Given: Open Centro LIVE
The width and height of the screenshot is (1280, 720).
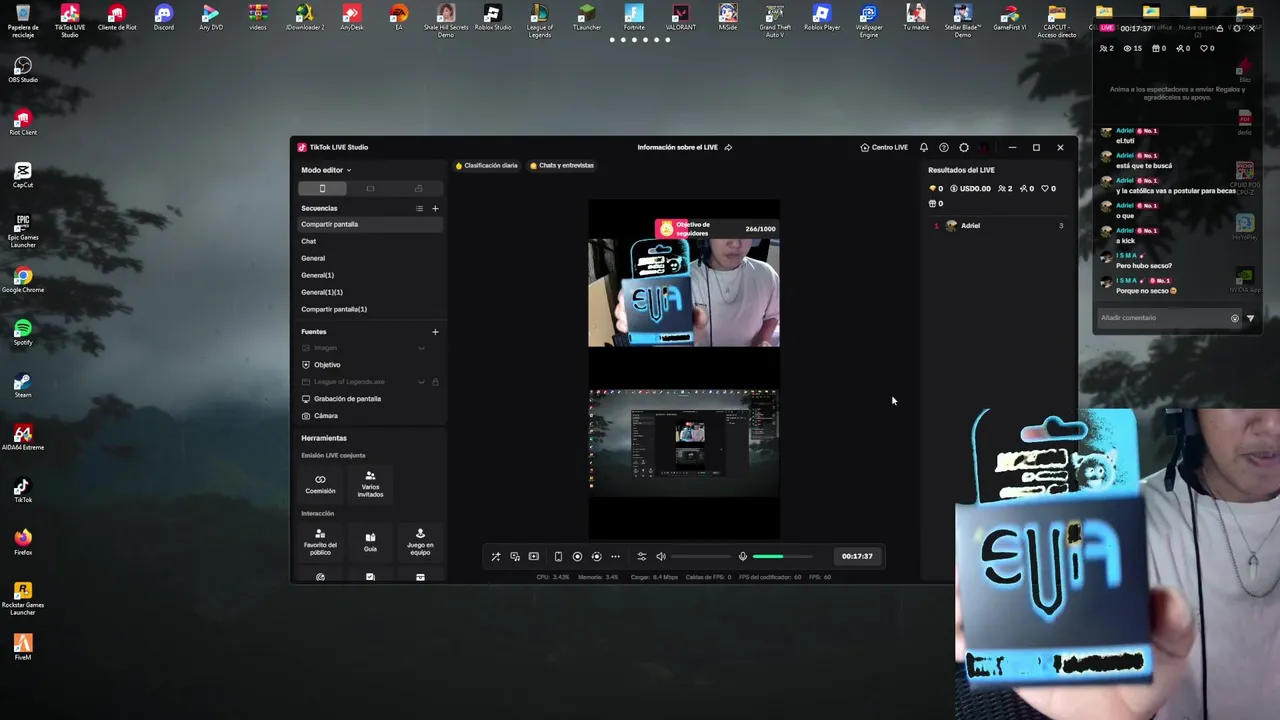Looking at the screenshot, I should 884,147.
